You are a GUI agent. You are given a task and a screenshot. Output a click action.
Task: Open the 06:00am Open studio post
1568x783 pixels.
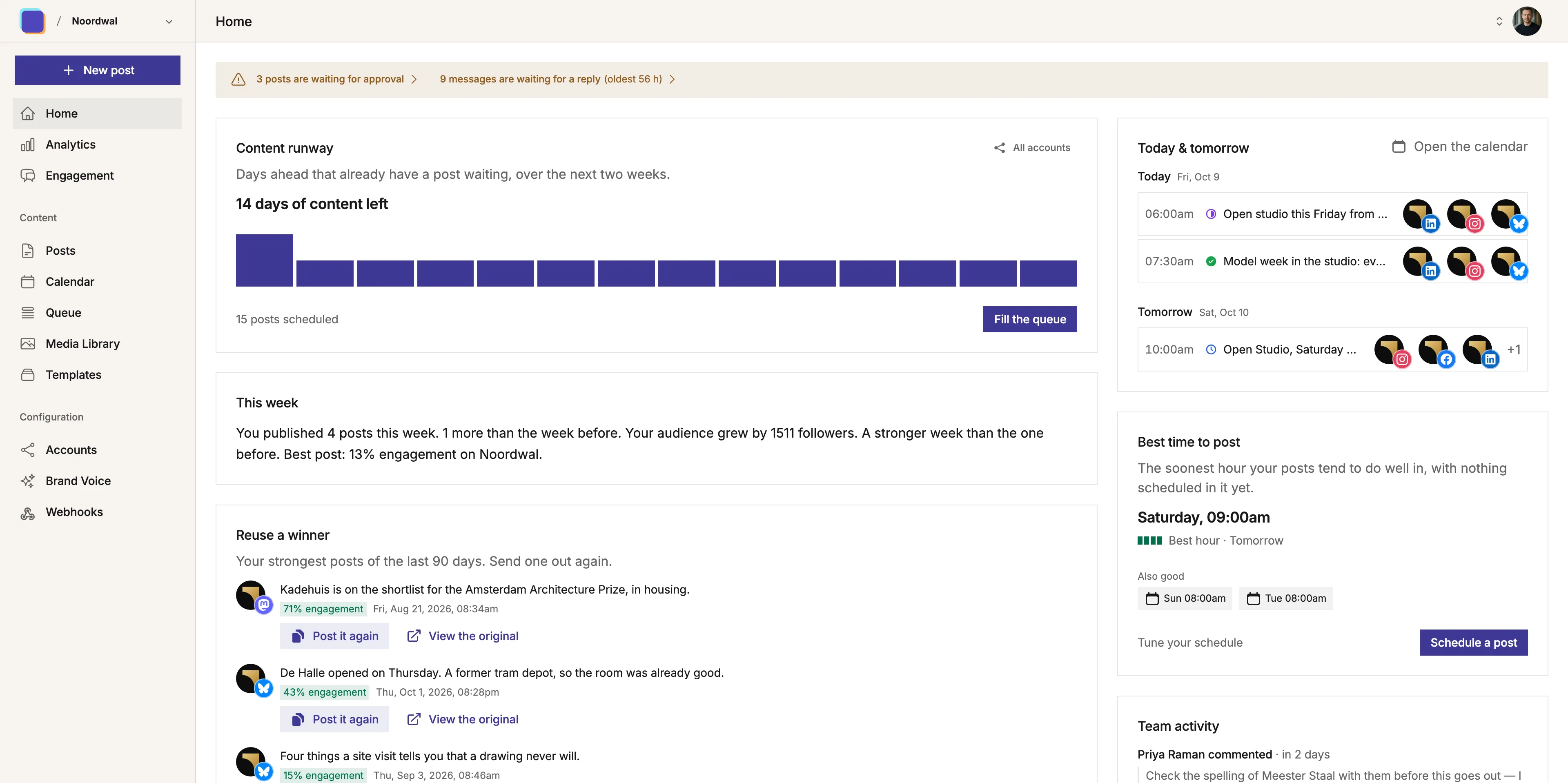click(x=1332, y=214)
